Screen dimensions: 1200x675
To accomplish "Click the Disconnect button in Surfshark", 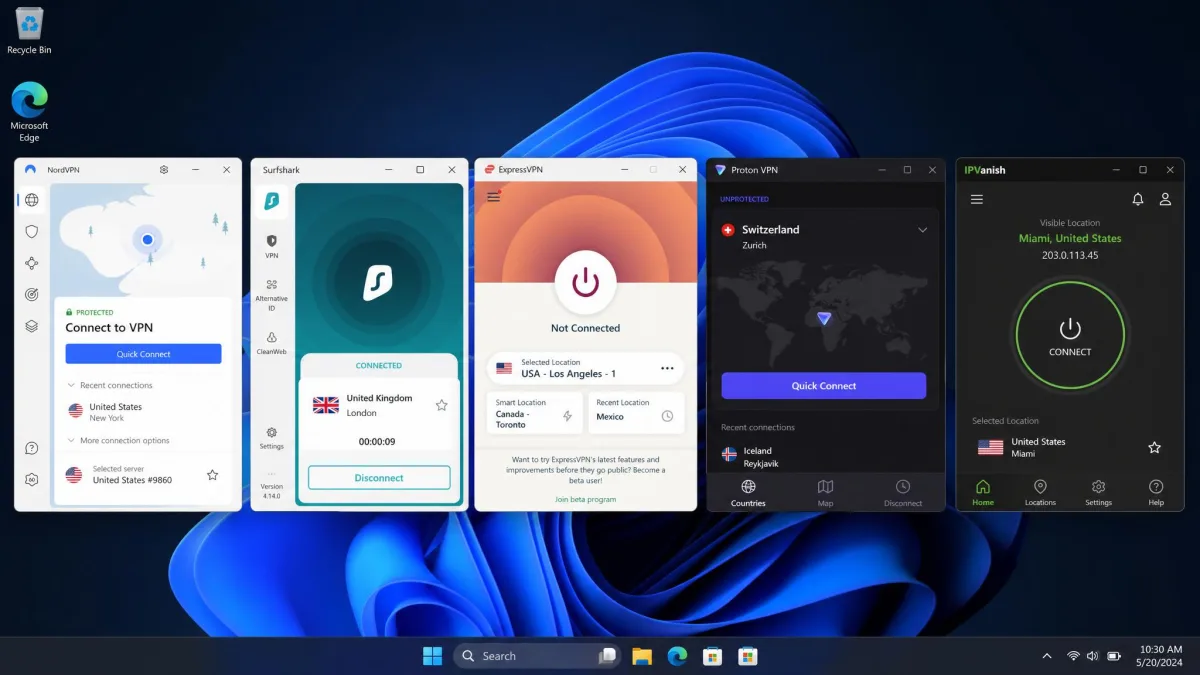I will (x=379, y=478).
